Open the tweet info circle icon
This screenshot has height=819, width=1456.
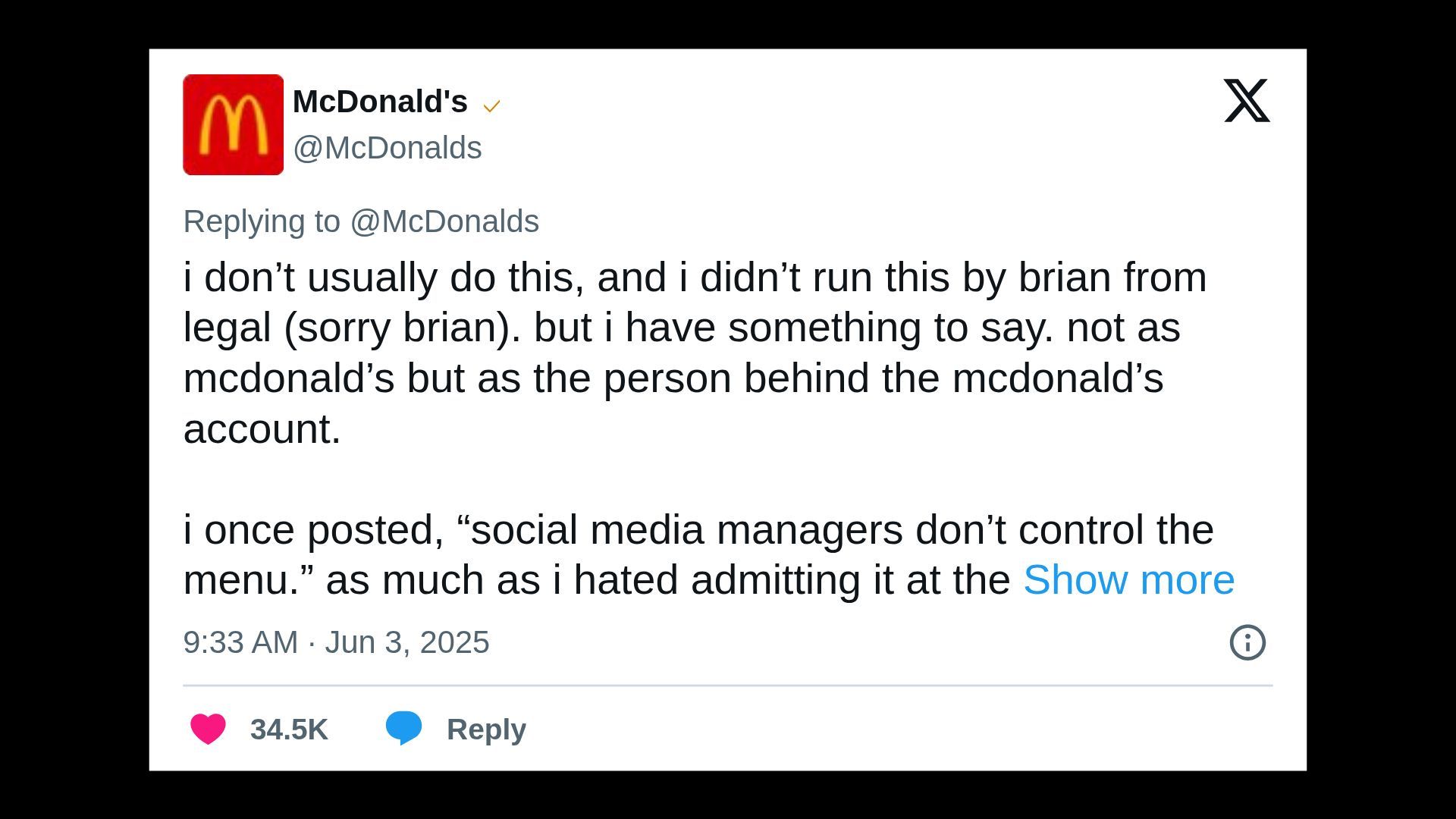click(1247, 642)
